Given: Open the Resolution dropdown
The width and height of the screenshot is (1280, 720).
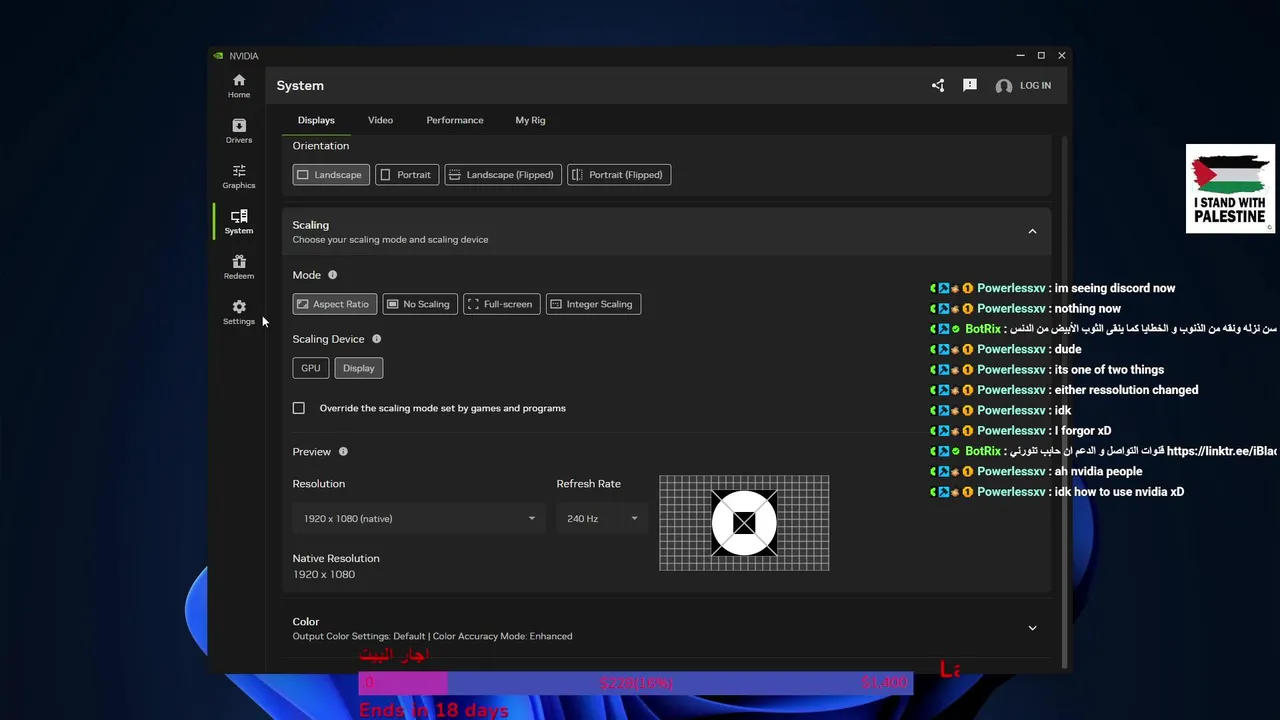Looking at the screenshot, I should point(419,519).
